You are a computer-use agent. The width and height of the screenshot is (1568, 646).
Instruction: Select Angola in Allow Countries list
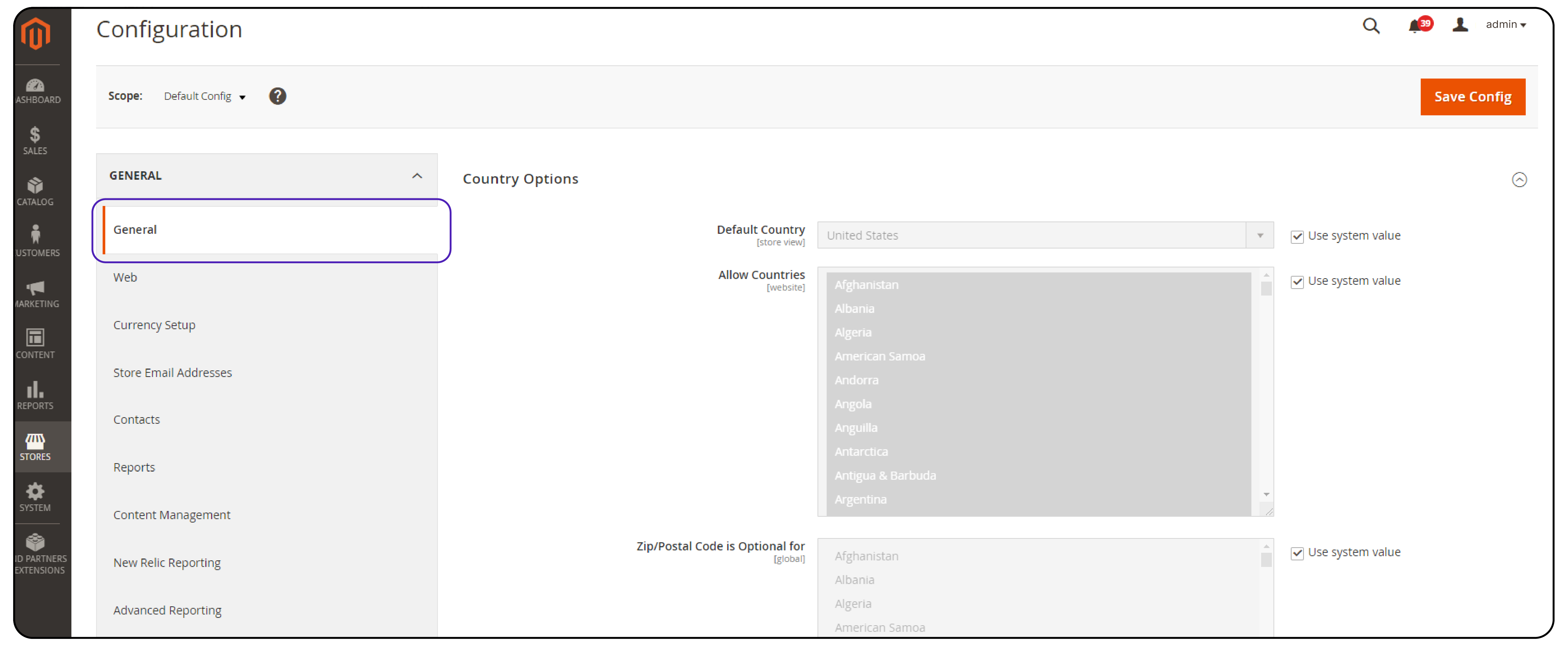click(1039, 404)
